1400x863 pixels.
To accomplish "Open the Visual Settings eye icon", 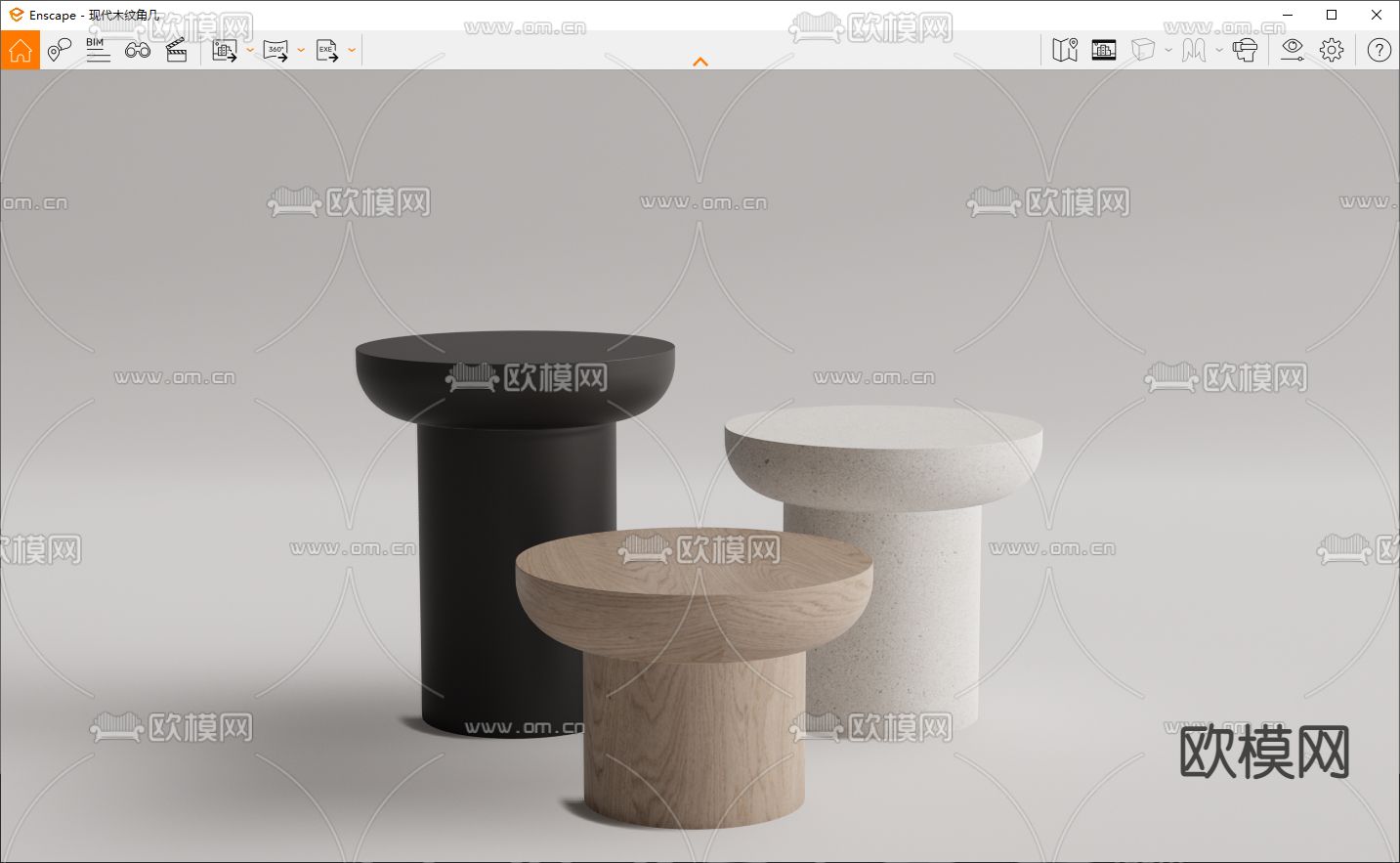I will coord(1293,50).
